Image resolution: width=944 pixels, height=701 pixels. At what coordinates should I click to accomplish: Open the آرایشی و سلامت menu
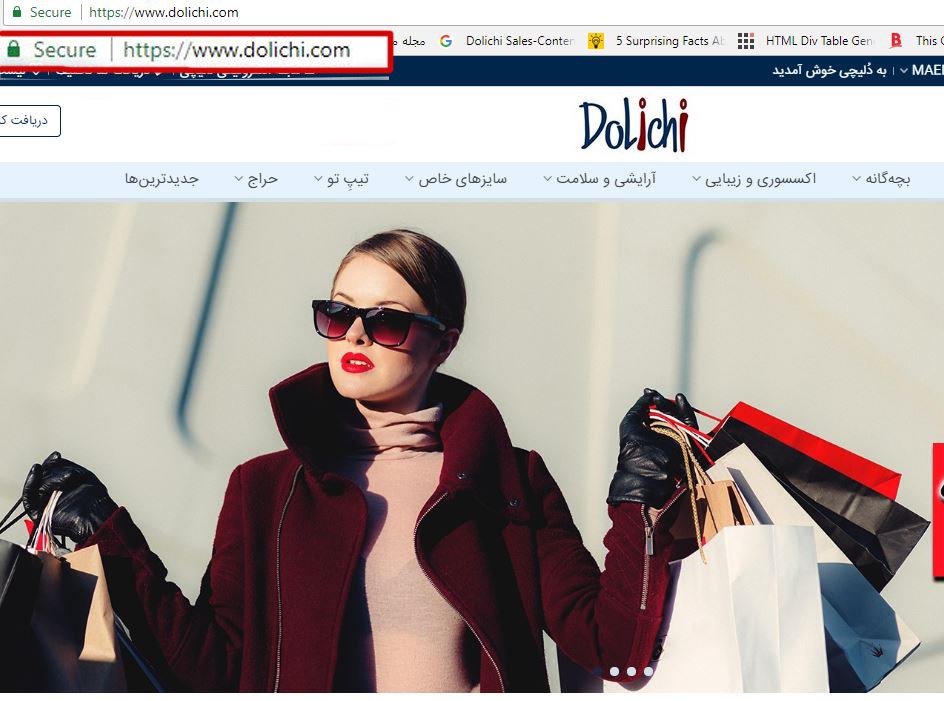[602, 177]
